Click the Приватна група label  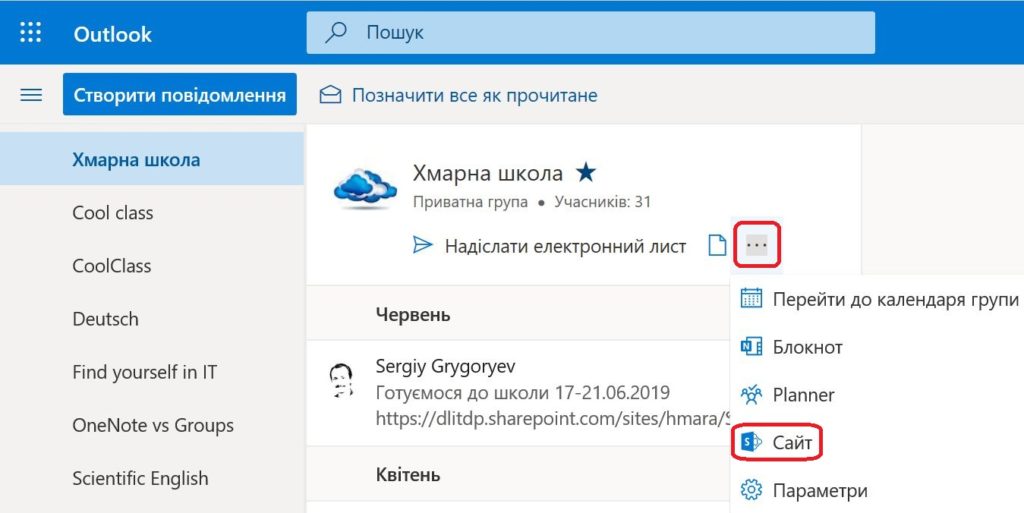[470, 202]
